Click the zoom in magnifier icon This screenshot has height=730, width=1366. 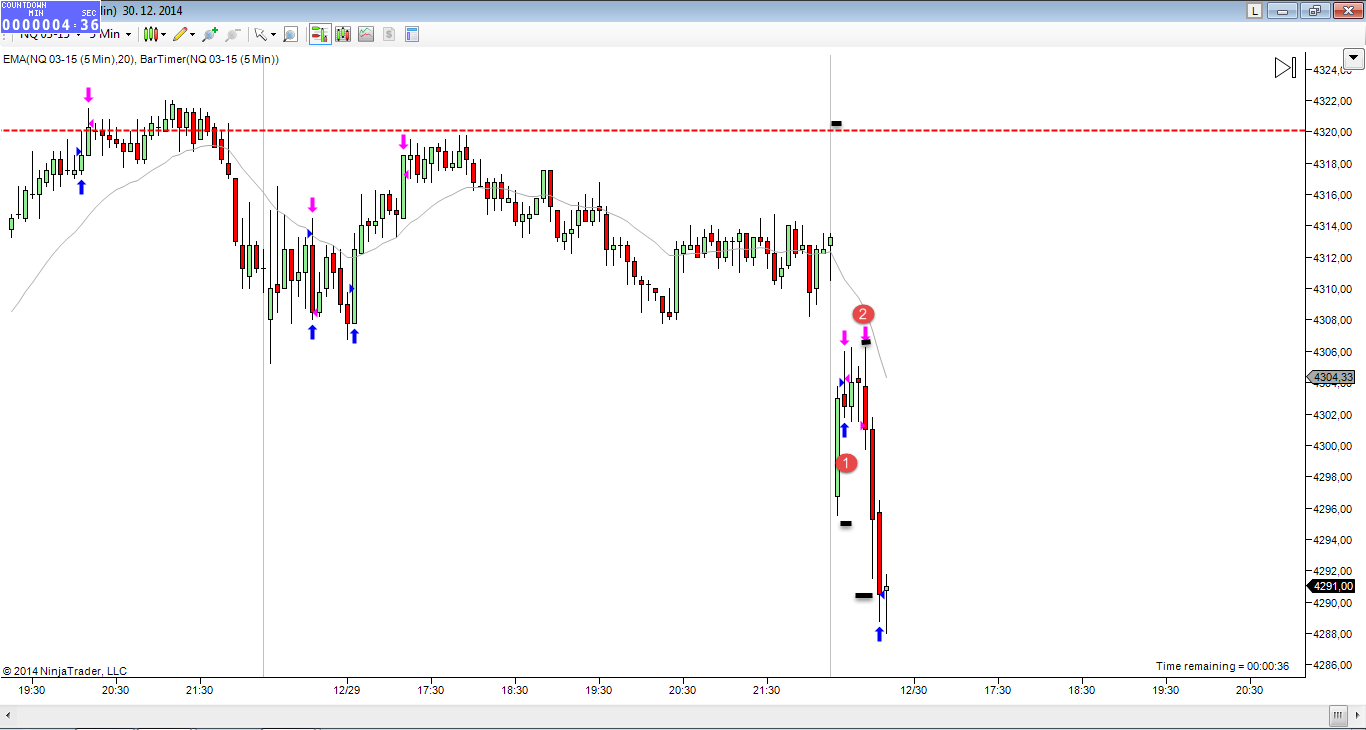tap(209, 34)
